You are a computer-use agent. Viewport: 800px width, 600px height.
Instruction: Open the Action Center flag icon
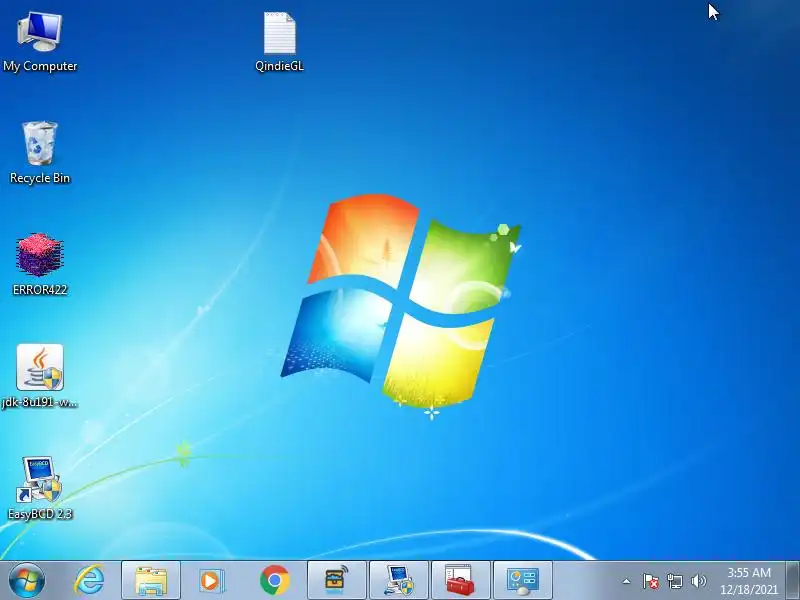(x=651, y=581)
